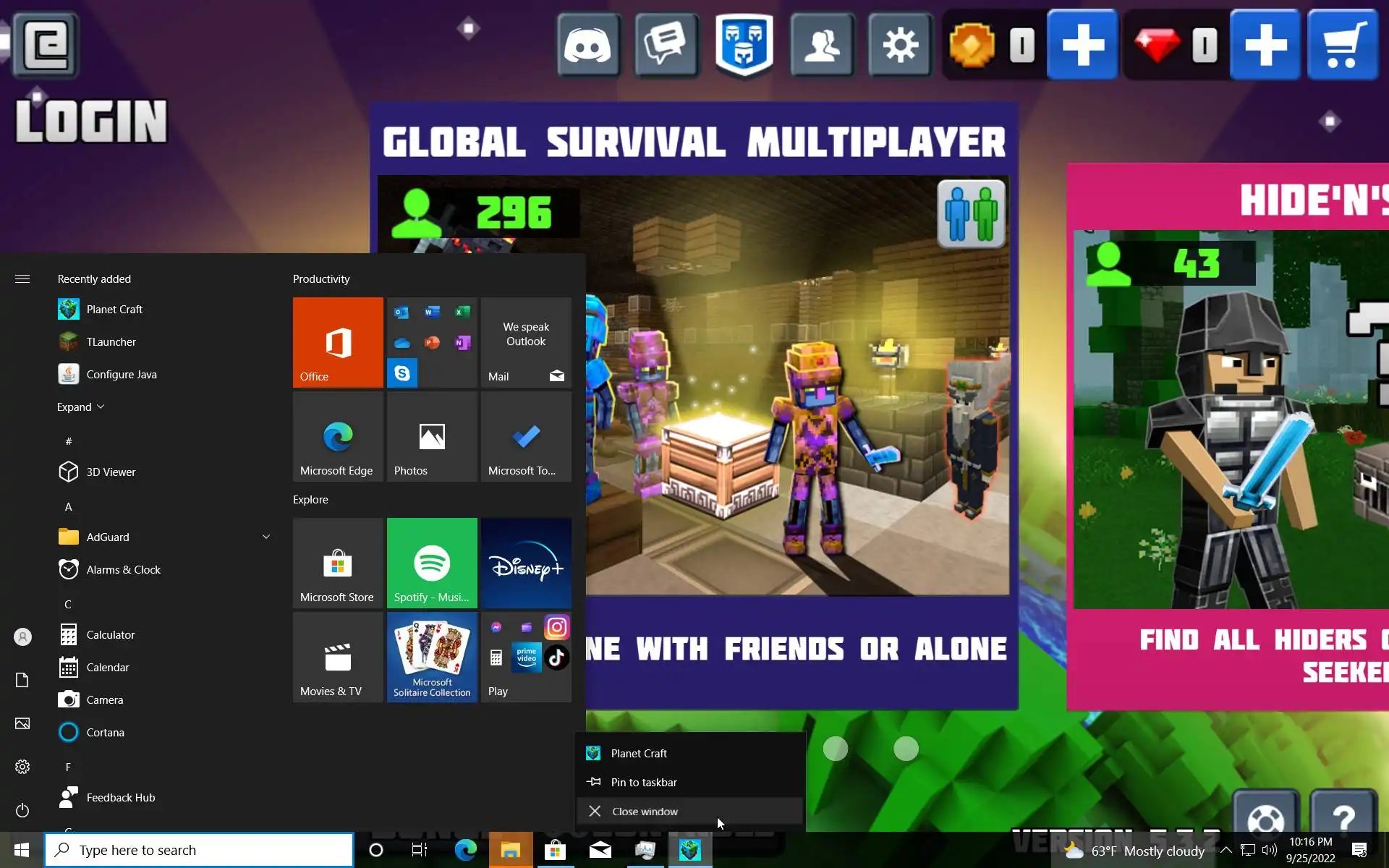Open the clan shield mask icon
The width and height of the screenshot is (1389, 868).
tap(744, 46)
